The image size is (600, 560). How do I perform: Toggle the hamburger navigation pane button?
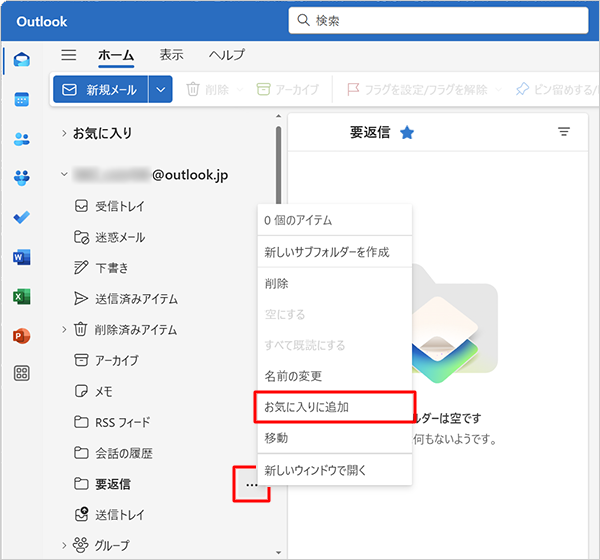tap(69, 55)
